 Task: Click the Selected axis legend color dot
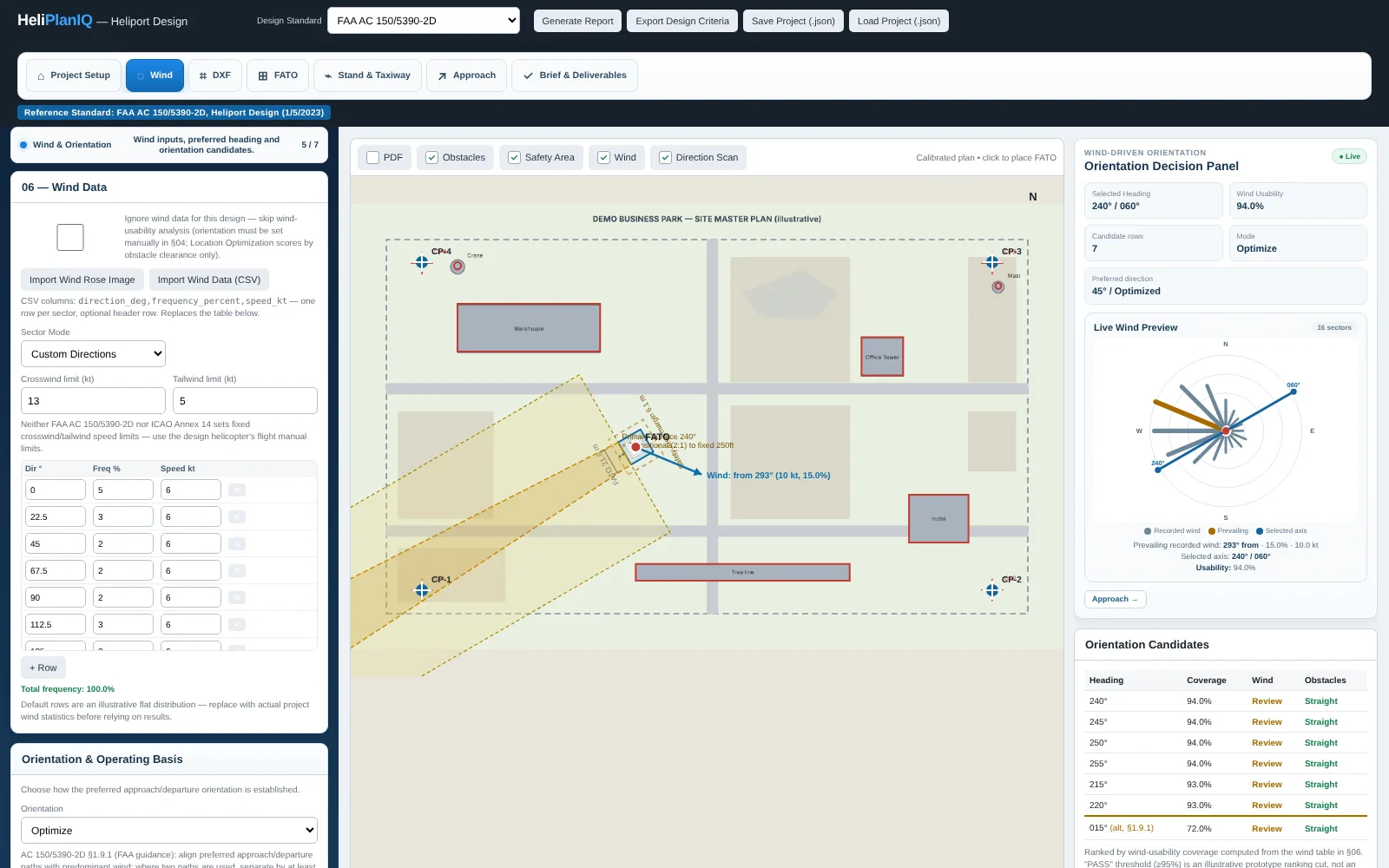click(1260, 531)
